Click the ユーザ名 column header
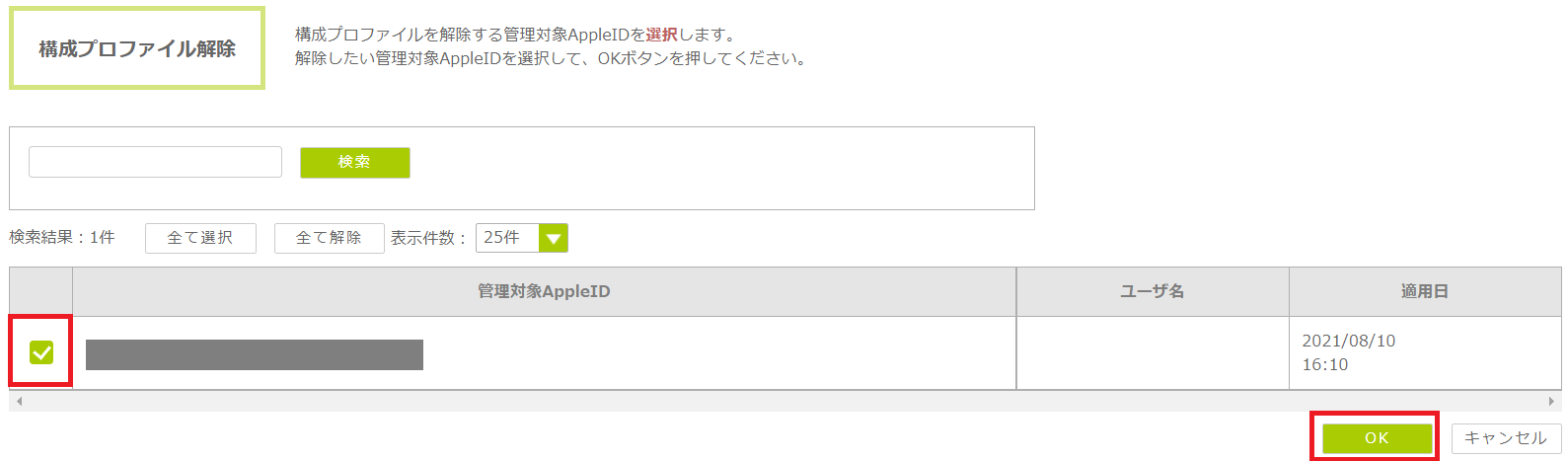 [1152, 291]
